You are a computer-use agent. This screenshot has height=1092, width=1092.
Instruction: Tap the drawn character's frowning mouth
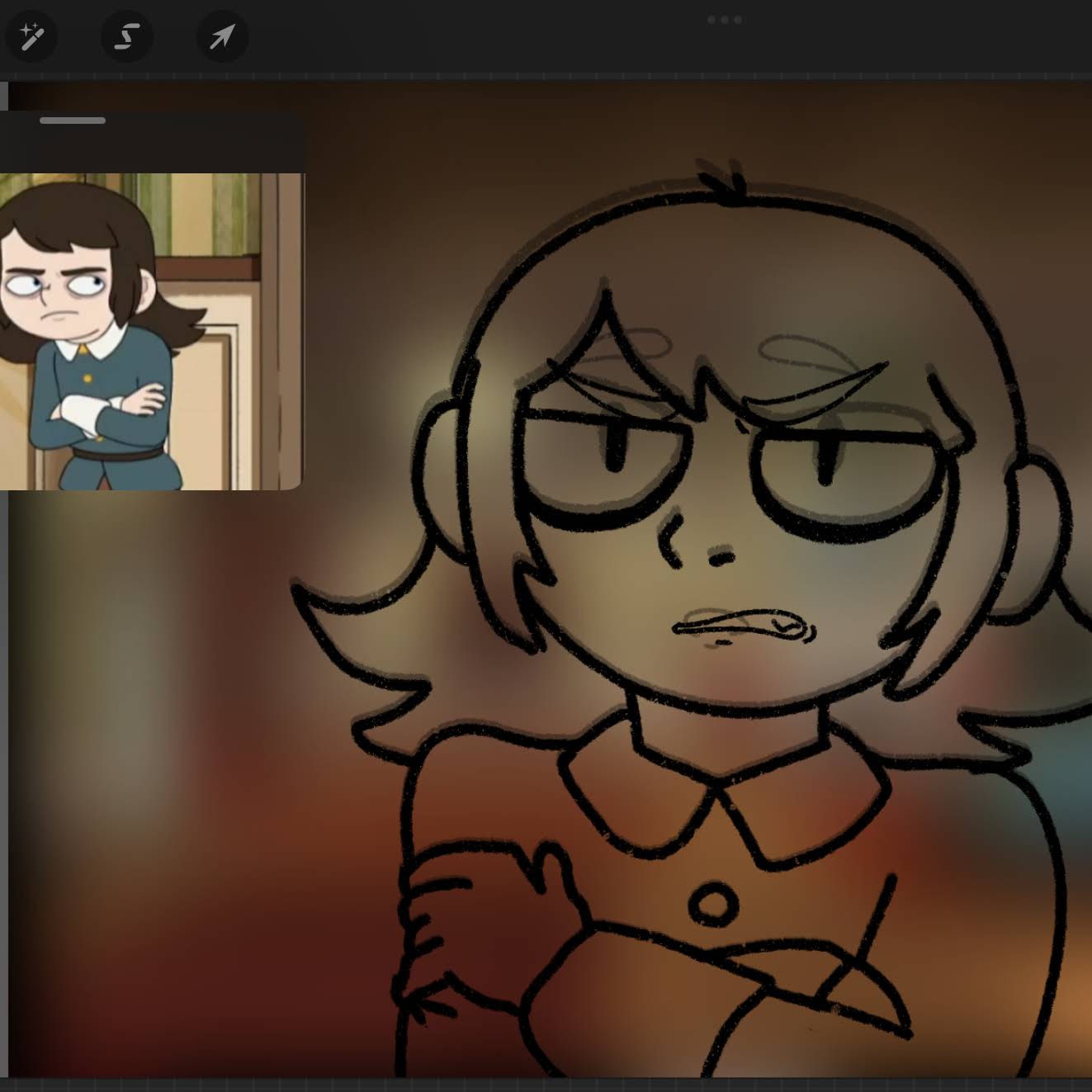click(x=745, y=629)
